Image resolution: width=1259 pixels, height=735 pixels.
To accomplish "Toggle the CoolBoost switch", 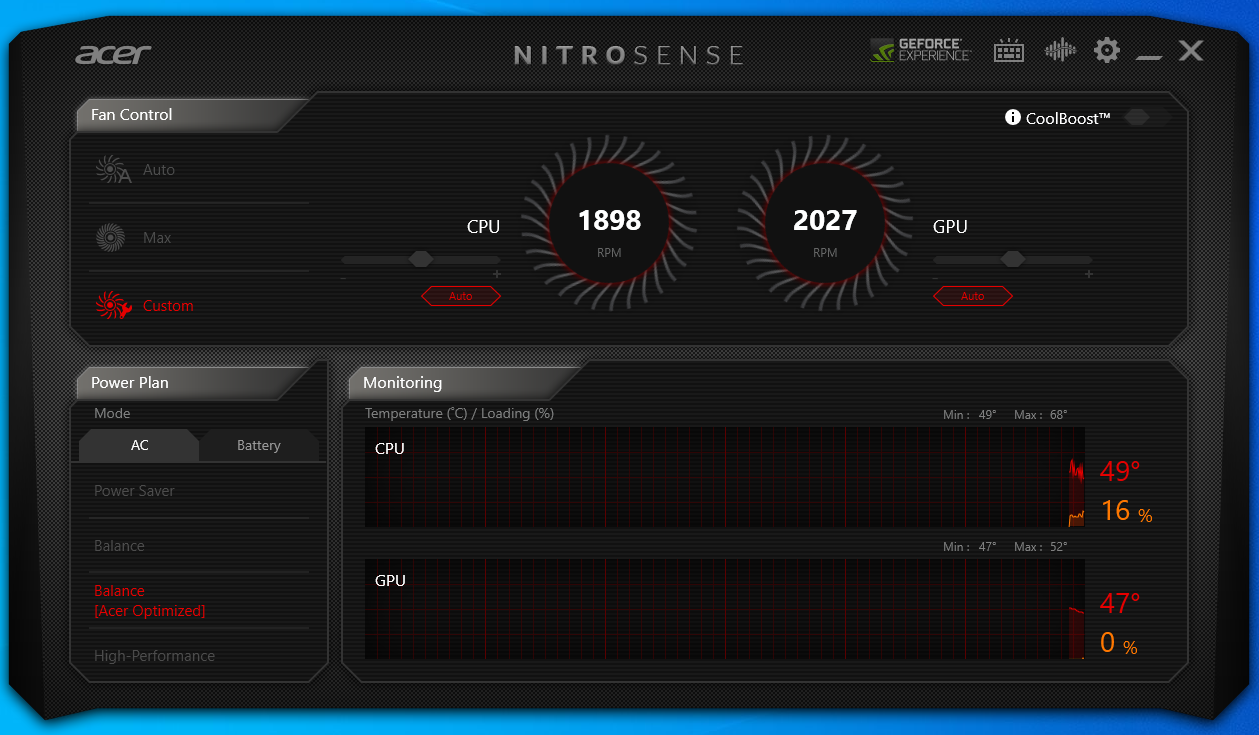I will click(1146, 118).
